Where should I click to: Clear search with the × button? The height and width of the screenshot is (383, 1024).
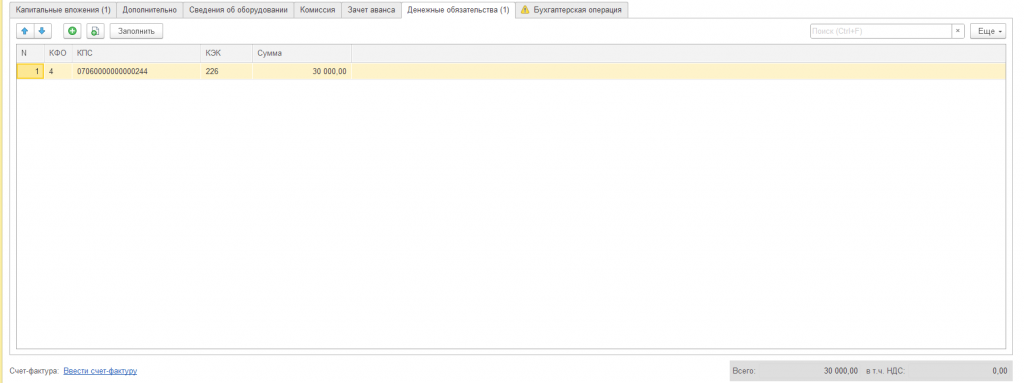(x=957, y=31)
